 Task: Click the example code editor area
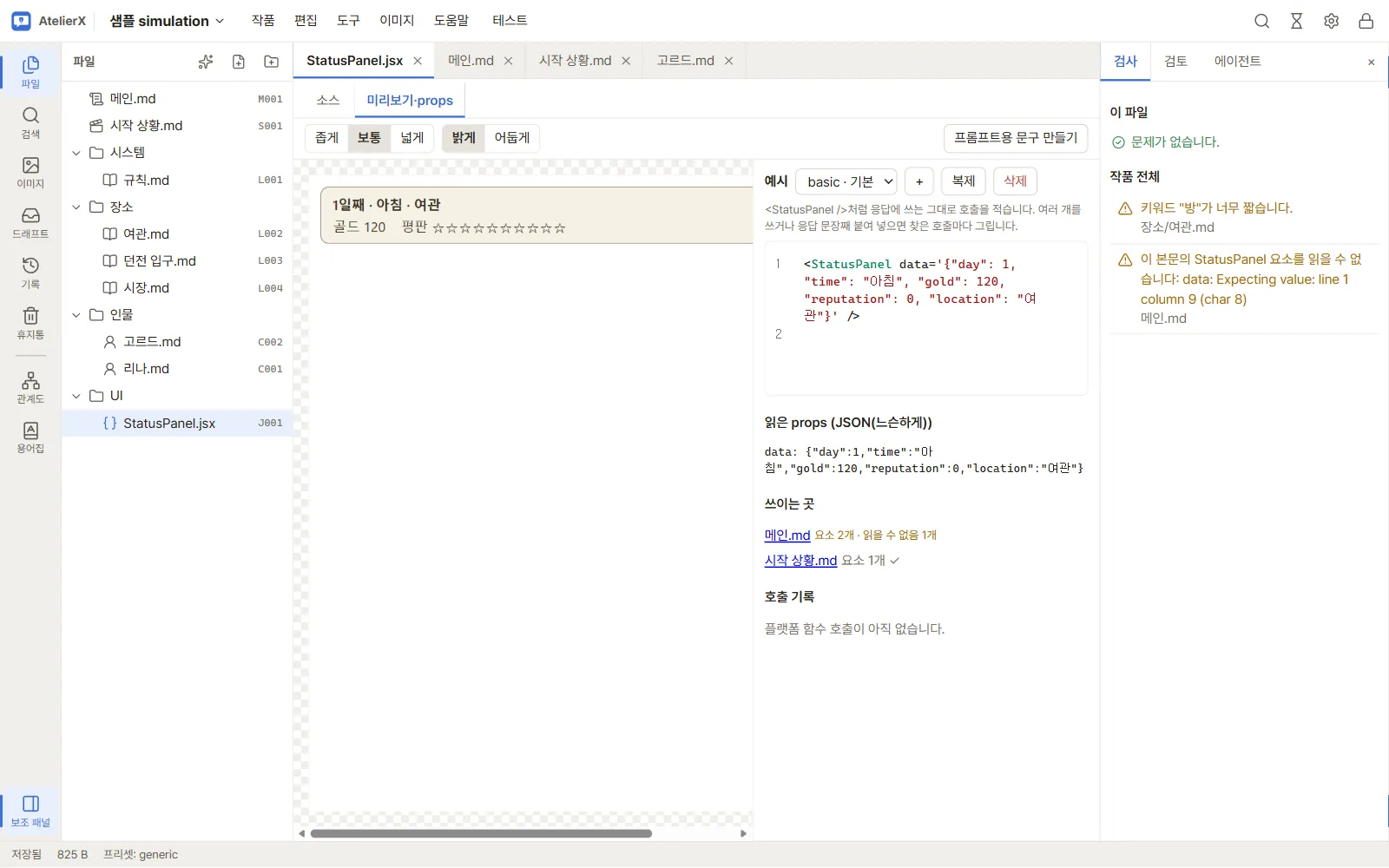point(925,319)
